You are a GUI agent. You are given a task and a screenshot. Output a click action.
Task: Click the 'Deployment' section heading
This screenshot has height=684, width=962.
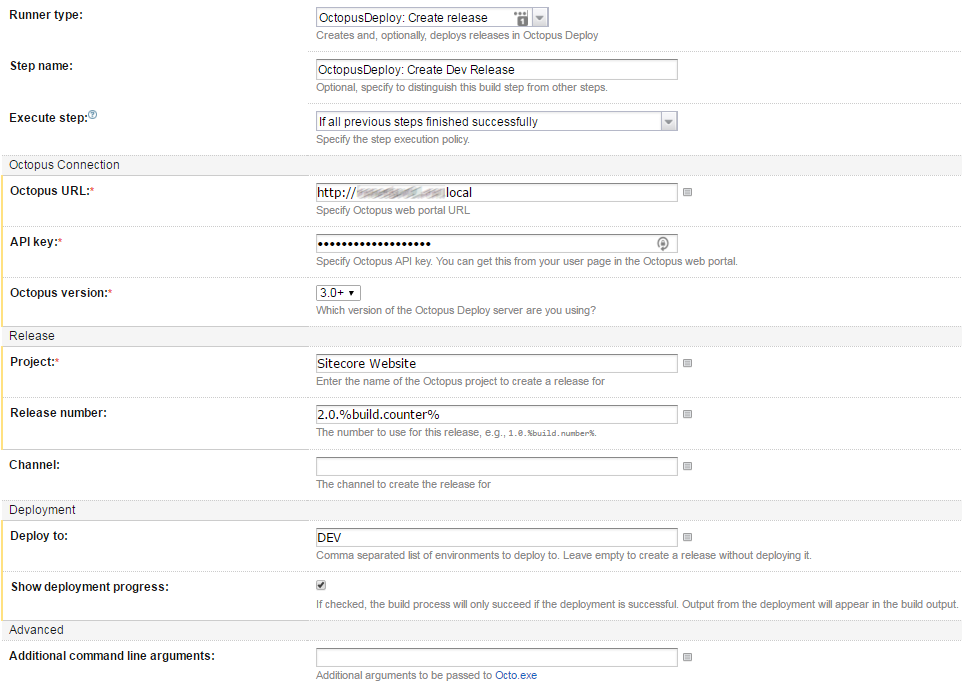coord(42,510)
